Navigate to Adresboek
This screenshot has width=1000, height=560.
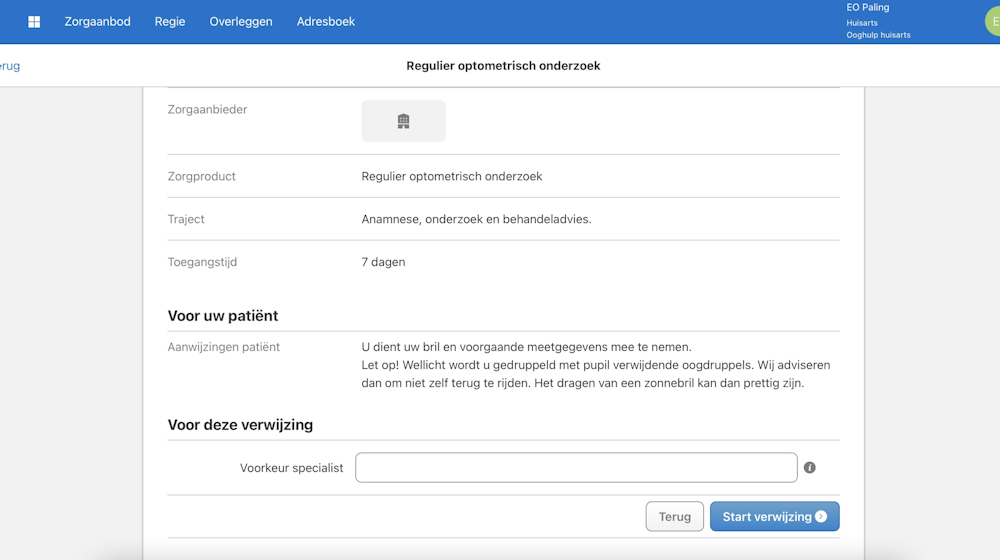point(326,22)
